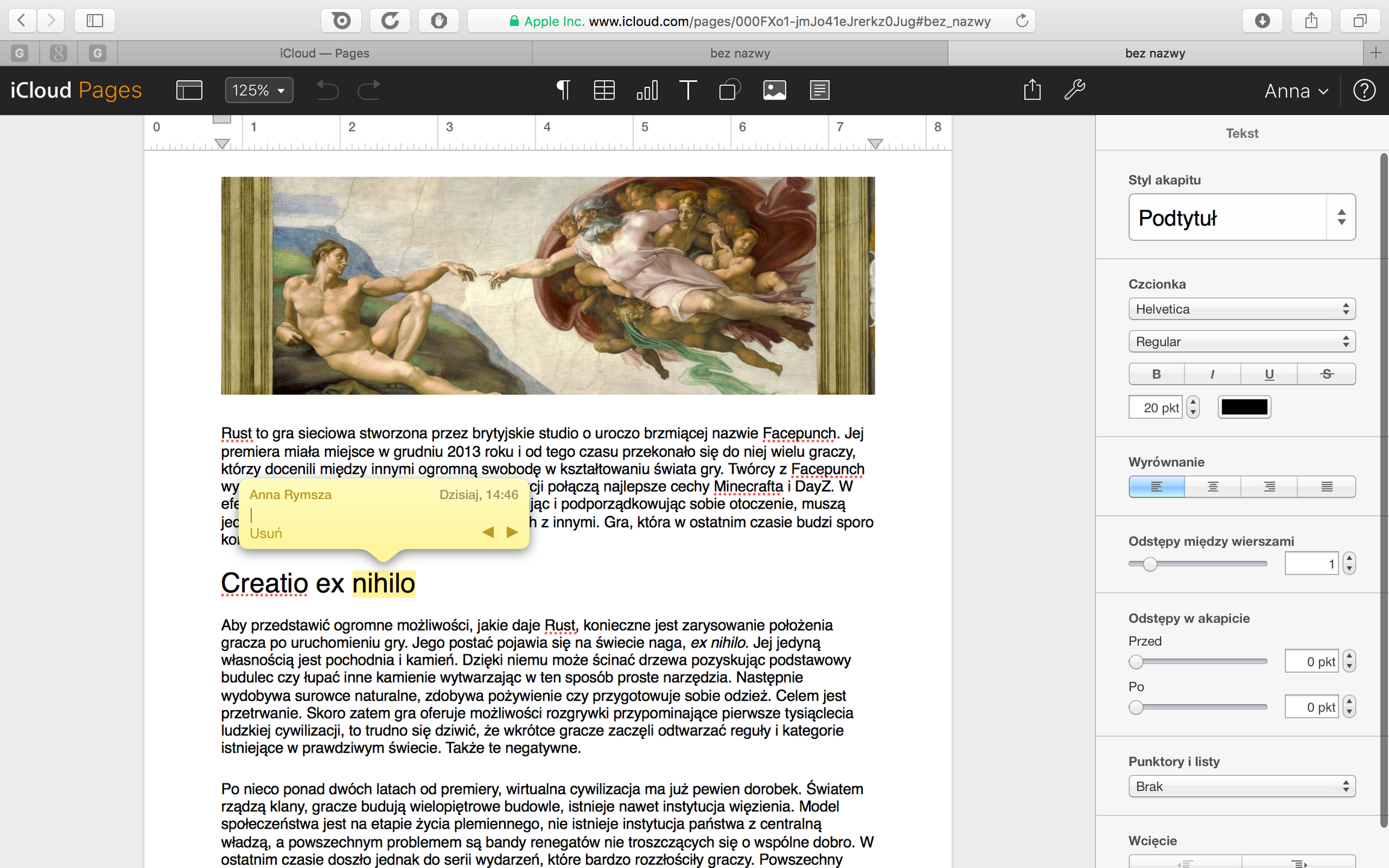Screen dimensions: 1389x868
Task: Insert a shape
Action: coord(729,90)
